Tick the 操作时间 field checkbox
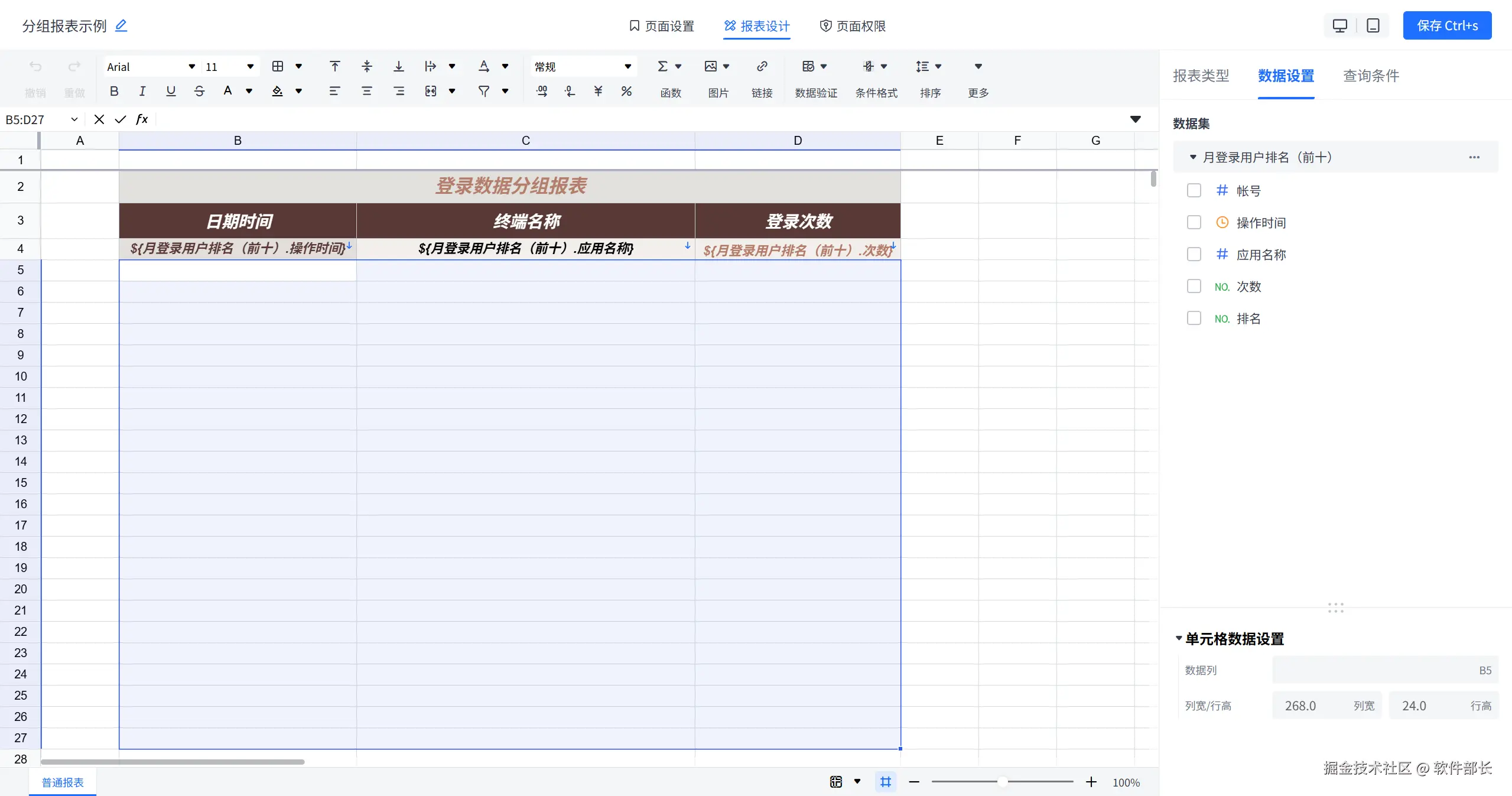1512x796 pixels. 1194,222
